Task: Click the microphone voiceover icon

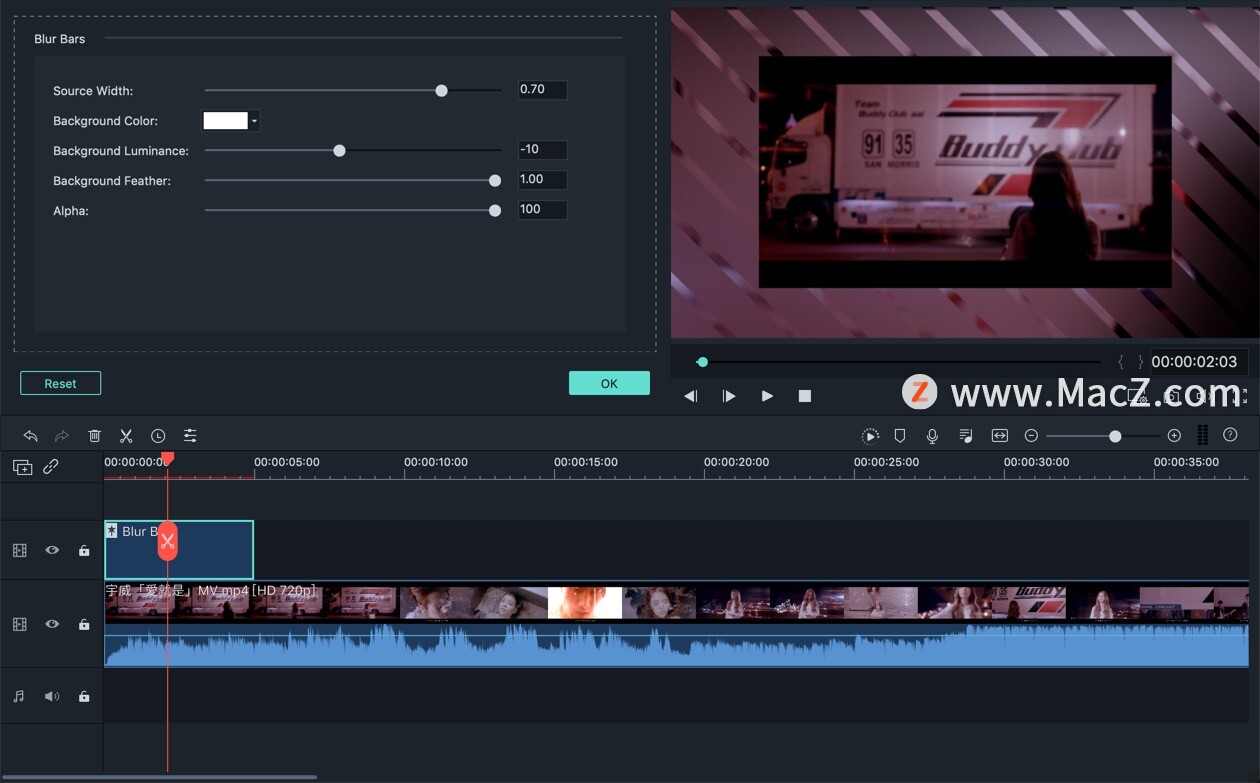Action: point(932,436)
